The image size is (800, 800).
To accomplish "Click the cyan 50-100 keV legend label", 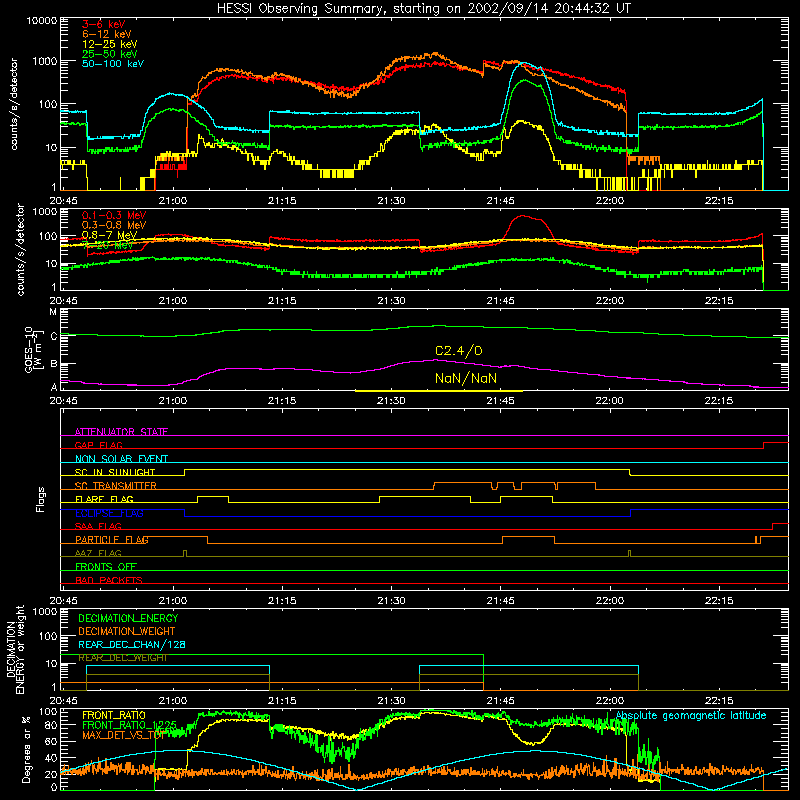I will 113,64.
